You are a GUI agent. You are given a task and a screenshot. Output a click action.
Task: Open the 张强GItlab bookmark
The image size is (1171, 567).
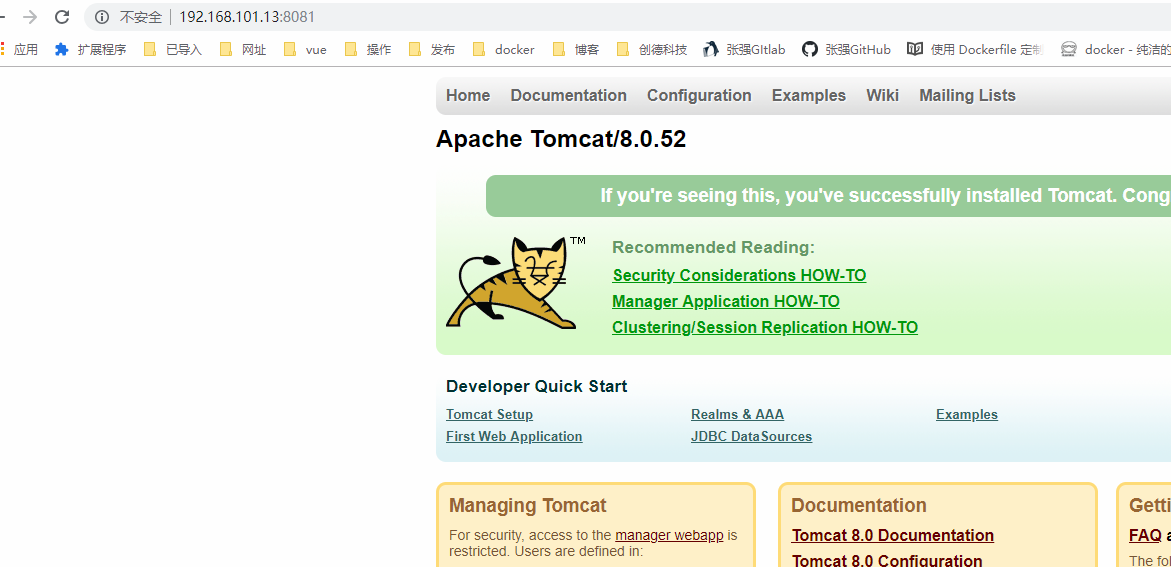tap(744, 49)
